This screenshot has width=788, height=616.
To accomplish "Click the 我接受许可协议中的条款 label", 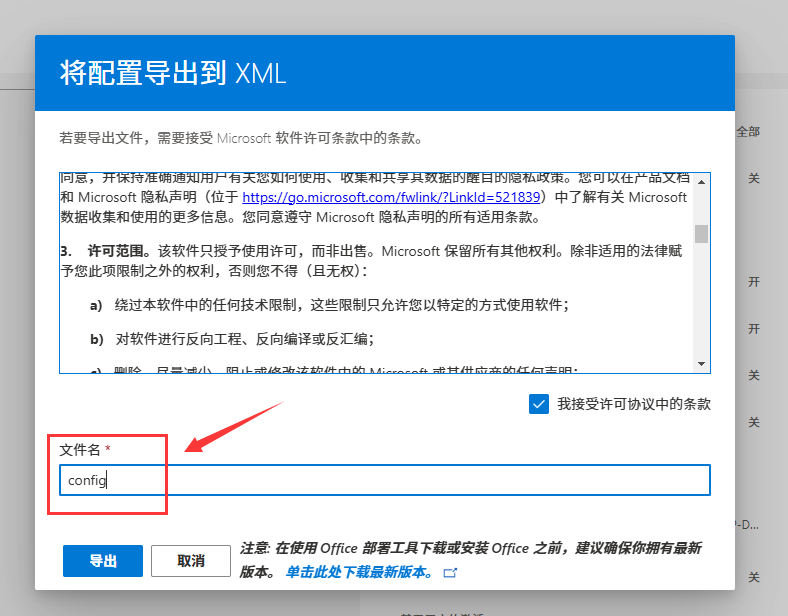I will point(634,404).
